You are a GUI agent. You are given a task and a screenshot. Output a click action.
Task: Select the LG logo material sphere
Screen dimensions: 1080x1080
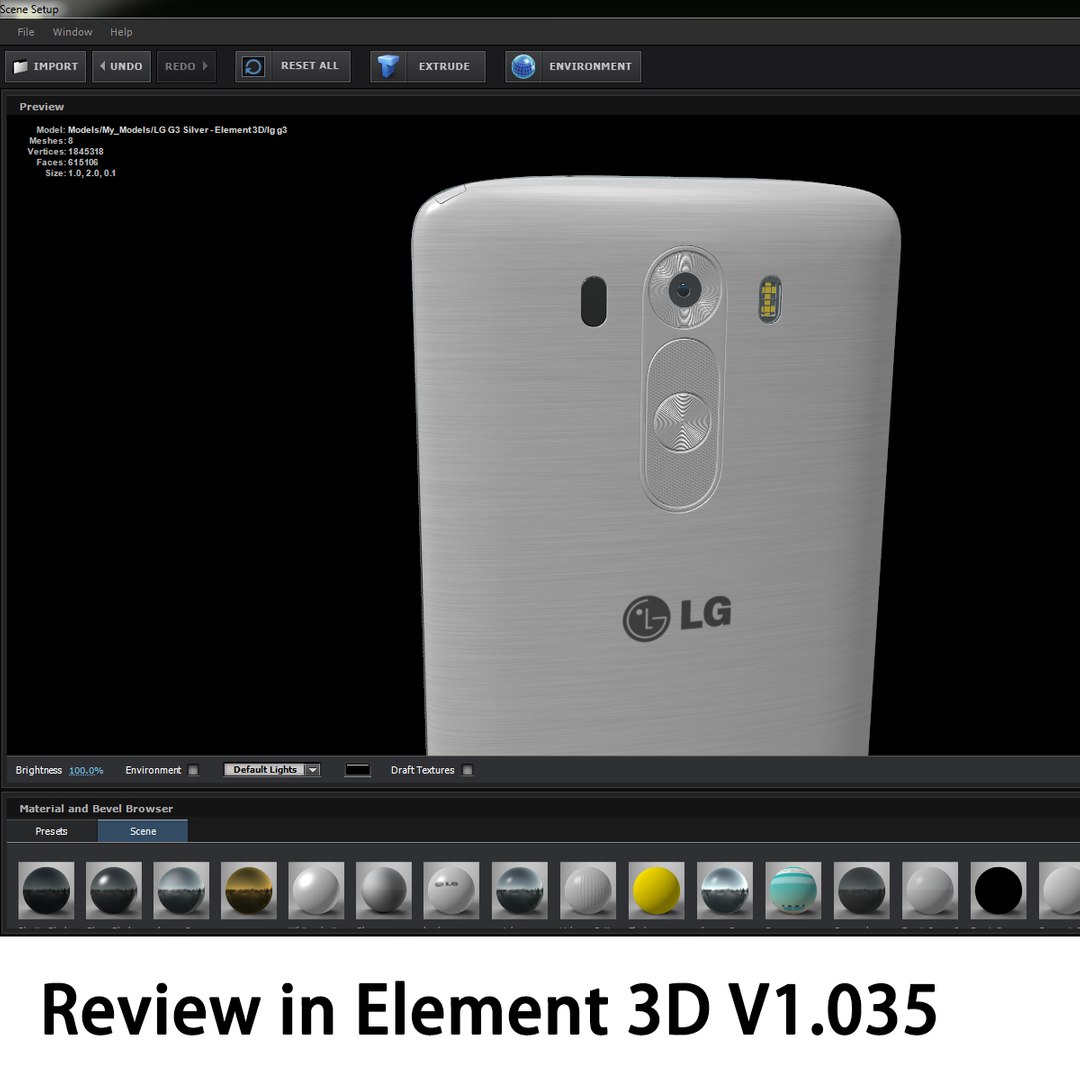click(451, 890)
